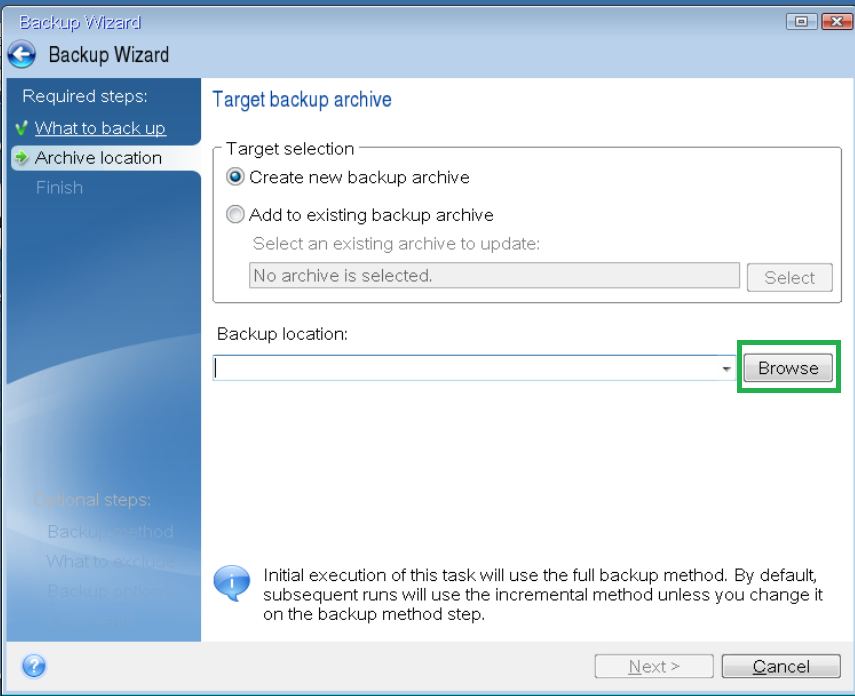Open help via question mark icon
Viewport: 855px width, 696px height.
pyautogui.click(x=33, y=666)
